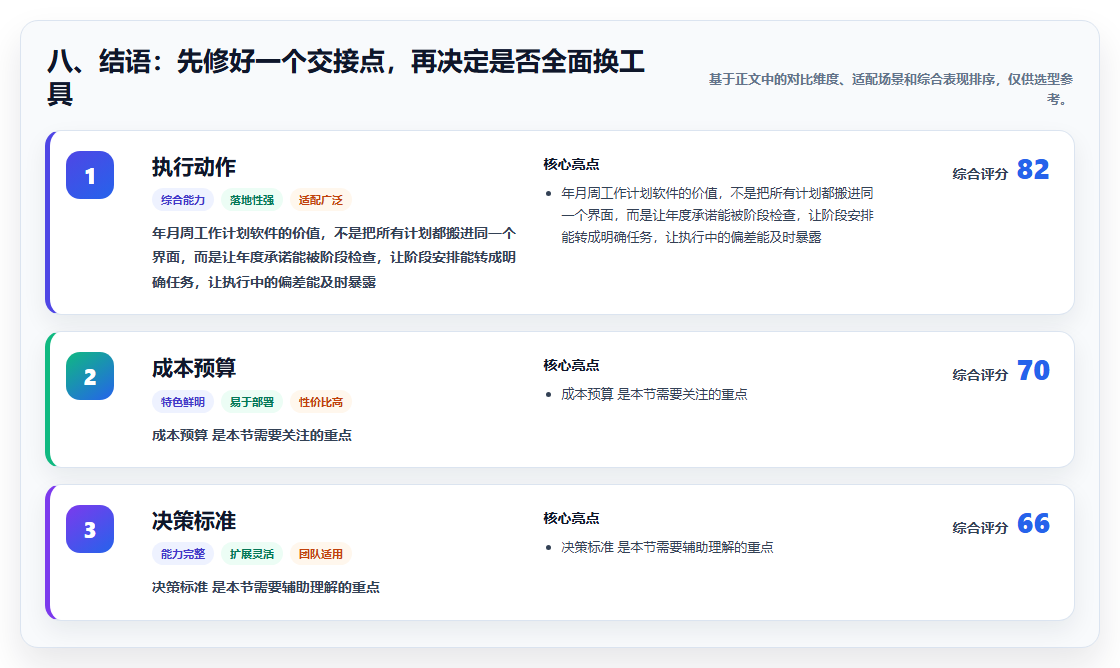Click the 特色鲜明 tag
This screenshot has width=1120, height=668.
click(183, 402)
